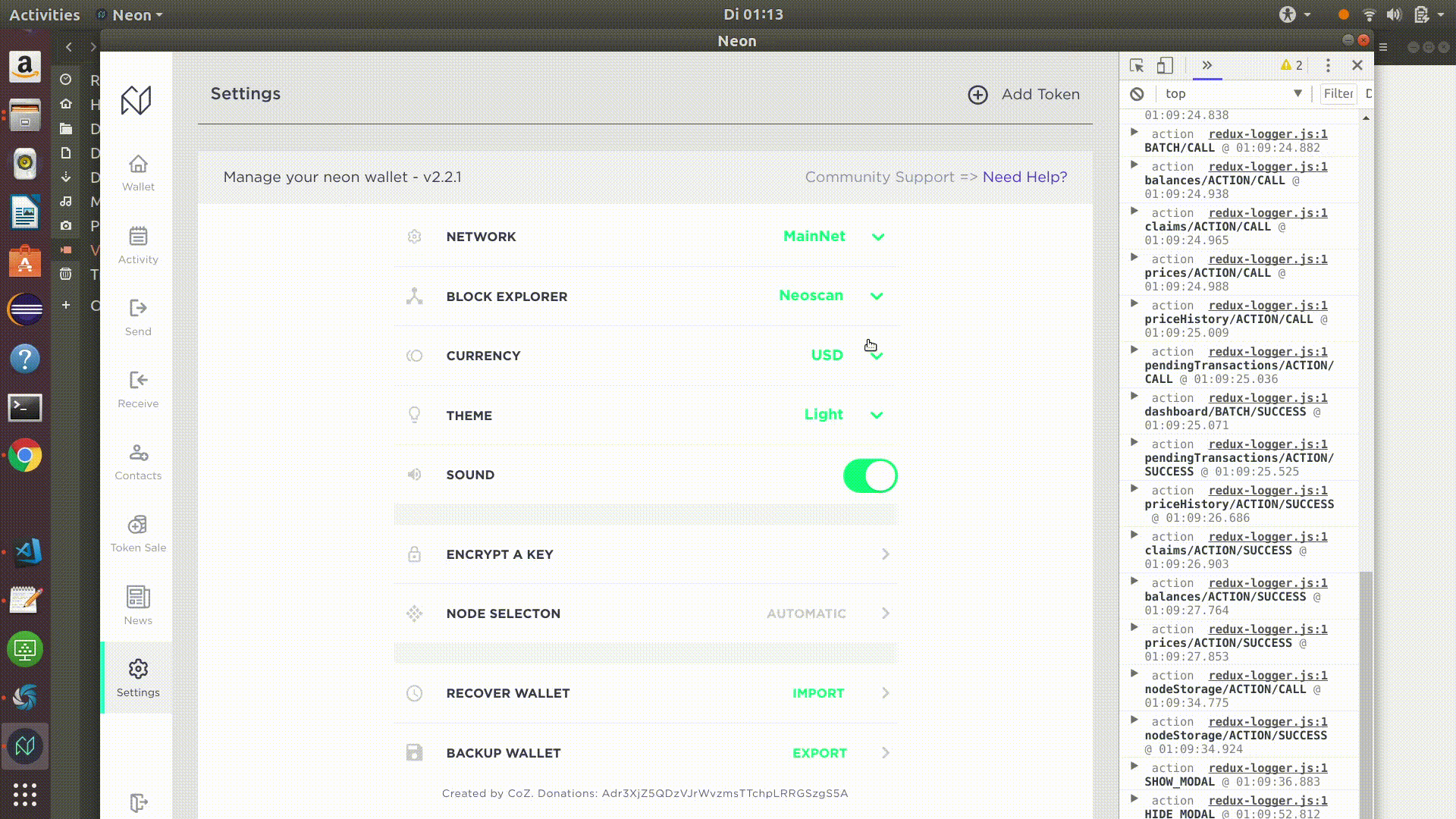Click the Neon logo in the sidebar

(x=136, y=100)
